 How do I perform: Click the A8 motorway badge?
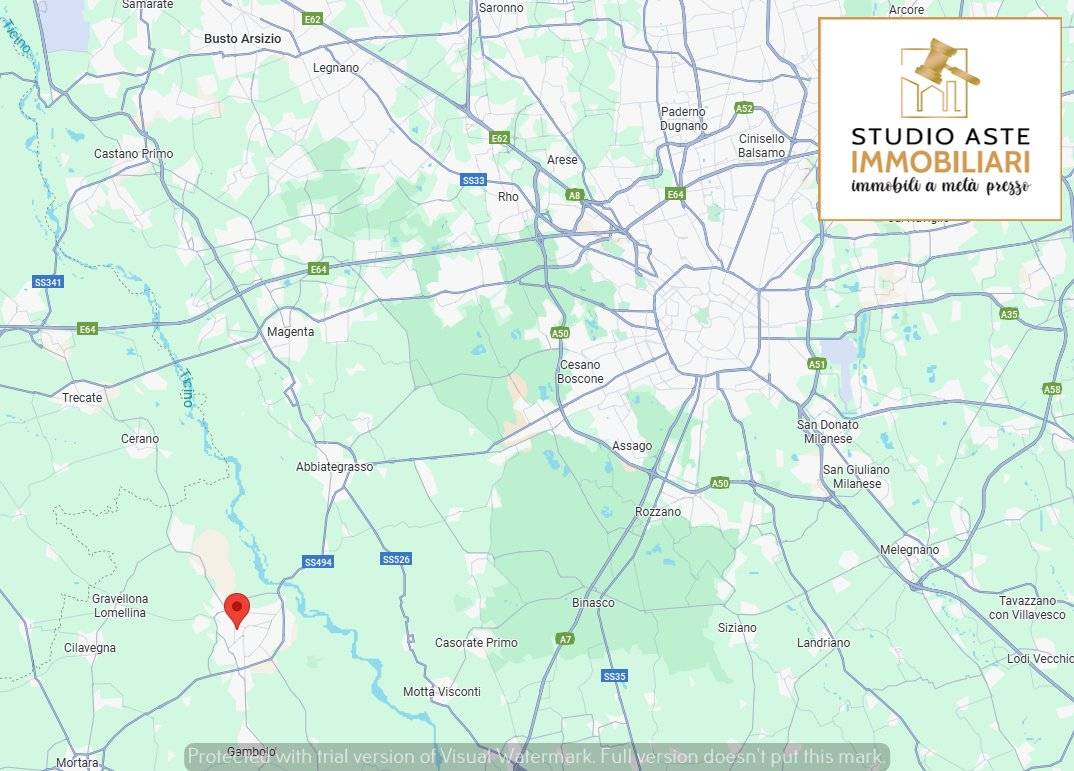pos(574,195)
